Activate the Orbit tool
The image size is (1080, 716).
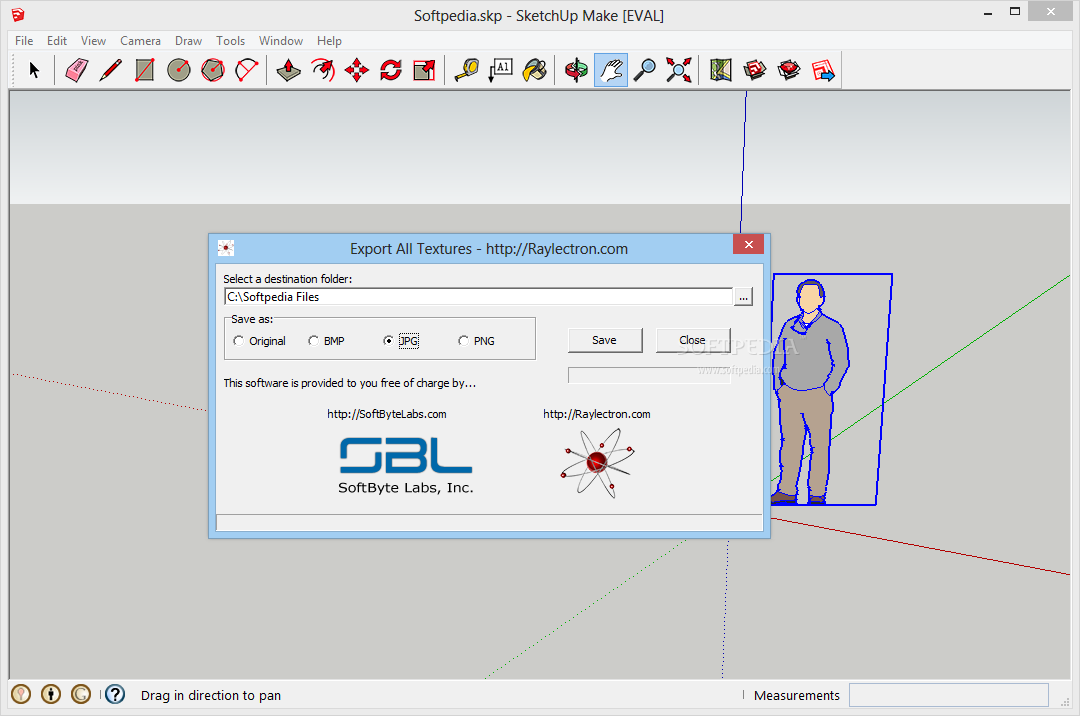pos(577,70)
